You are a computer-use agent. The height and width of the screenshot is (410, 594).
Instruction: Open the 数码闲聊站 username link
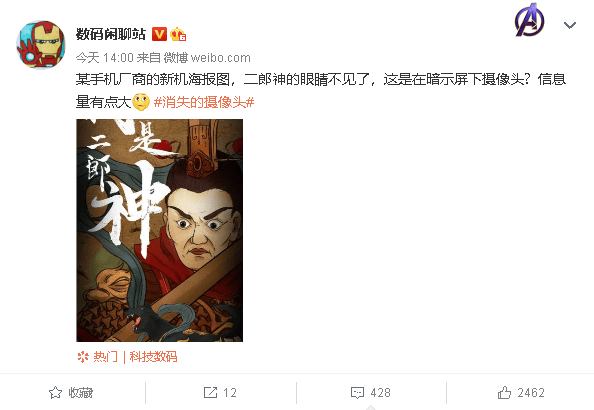(x=111, y=34)
